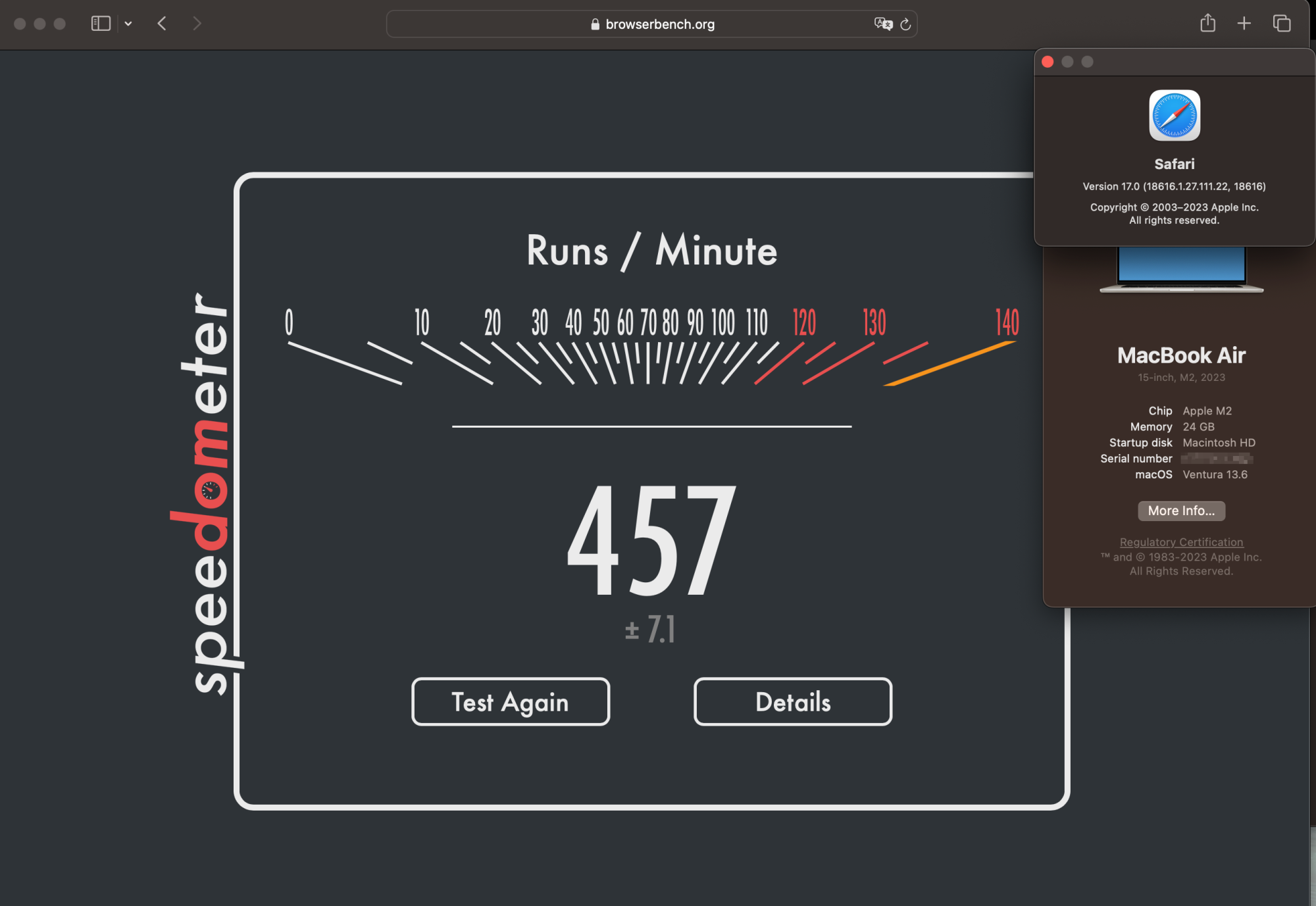Click the Safari compass app icon

1175,116
